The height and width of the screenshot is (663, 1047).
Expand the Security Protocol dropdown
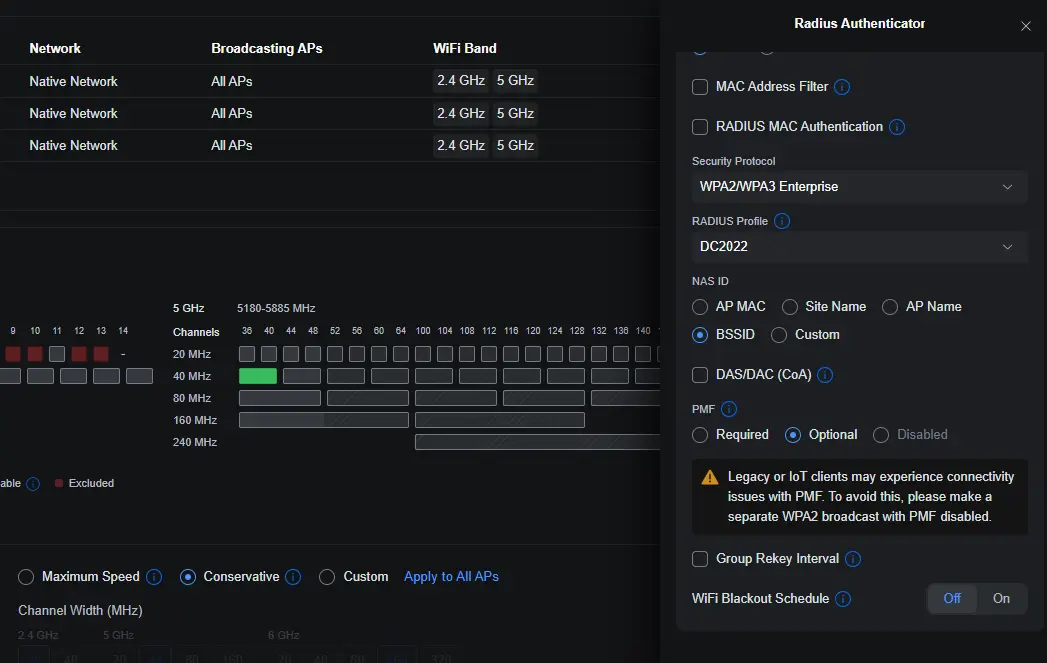tap(859, 187)
